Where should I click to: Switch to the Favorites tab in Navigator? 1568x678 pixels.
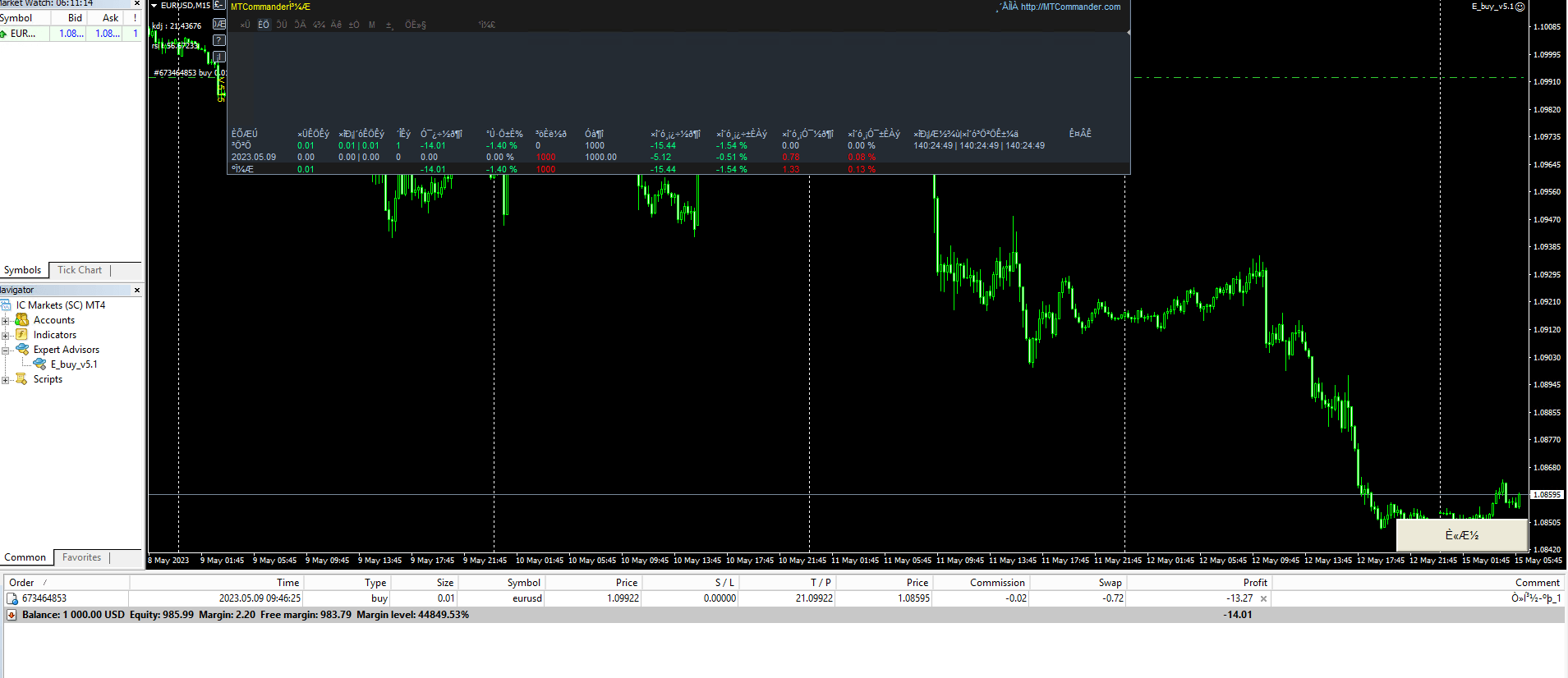pyautogui.click(x=82, y=557)
